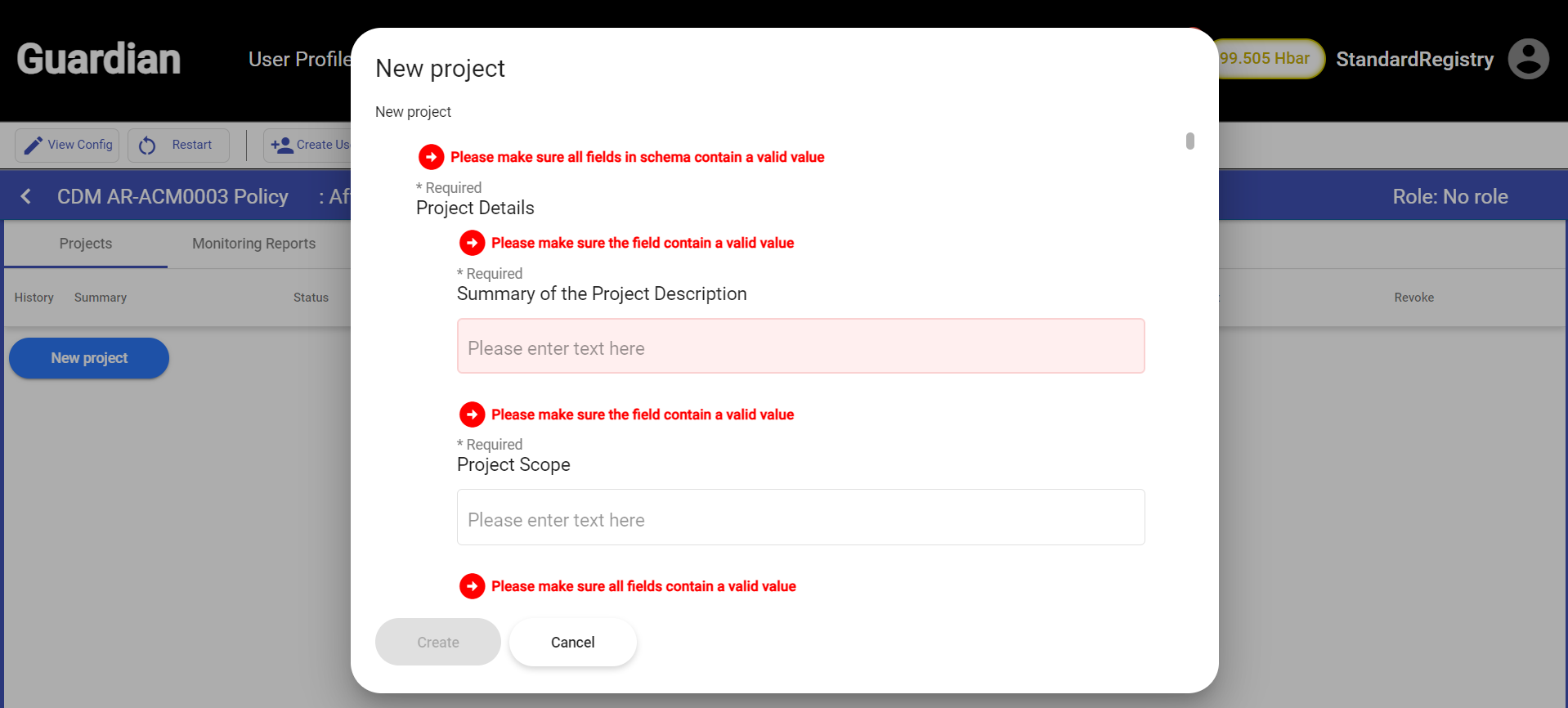This screenshot has height=708, width=1568.
Task: Click the user profile avatar icon
Action: 1528,59
